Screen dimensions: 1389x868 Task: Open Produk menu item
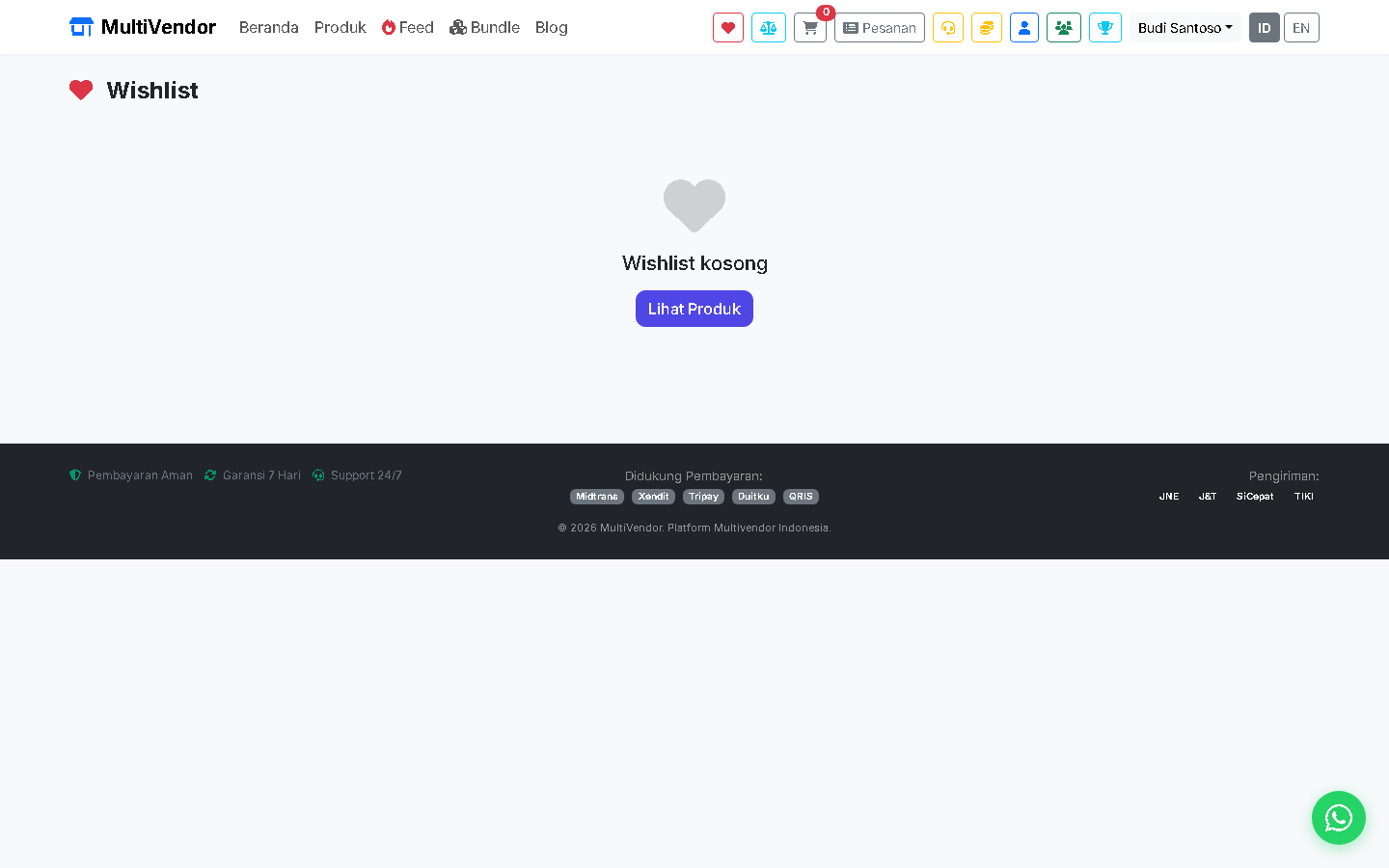pos(340,27)
